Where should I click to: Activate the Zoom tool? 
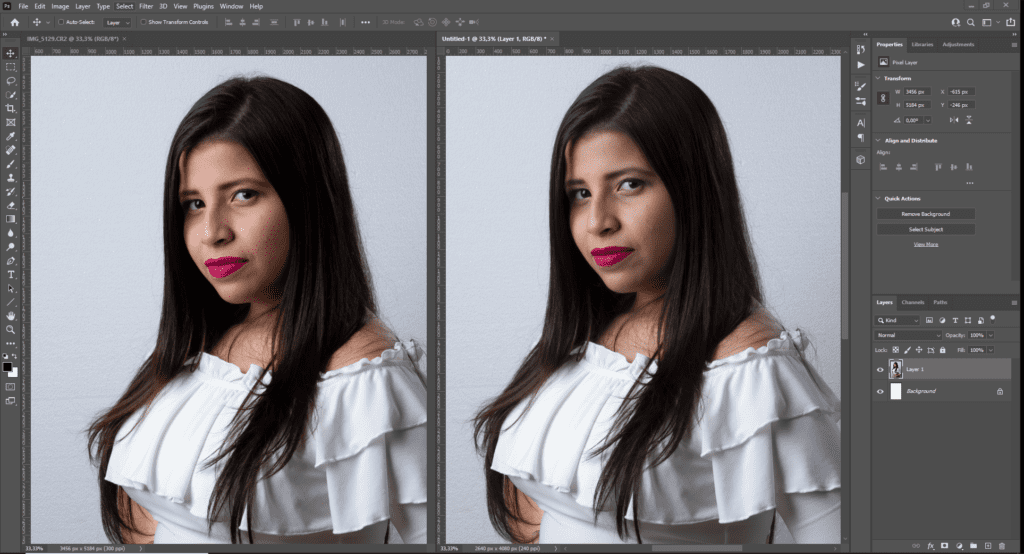[x=11, y=329]
